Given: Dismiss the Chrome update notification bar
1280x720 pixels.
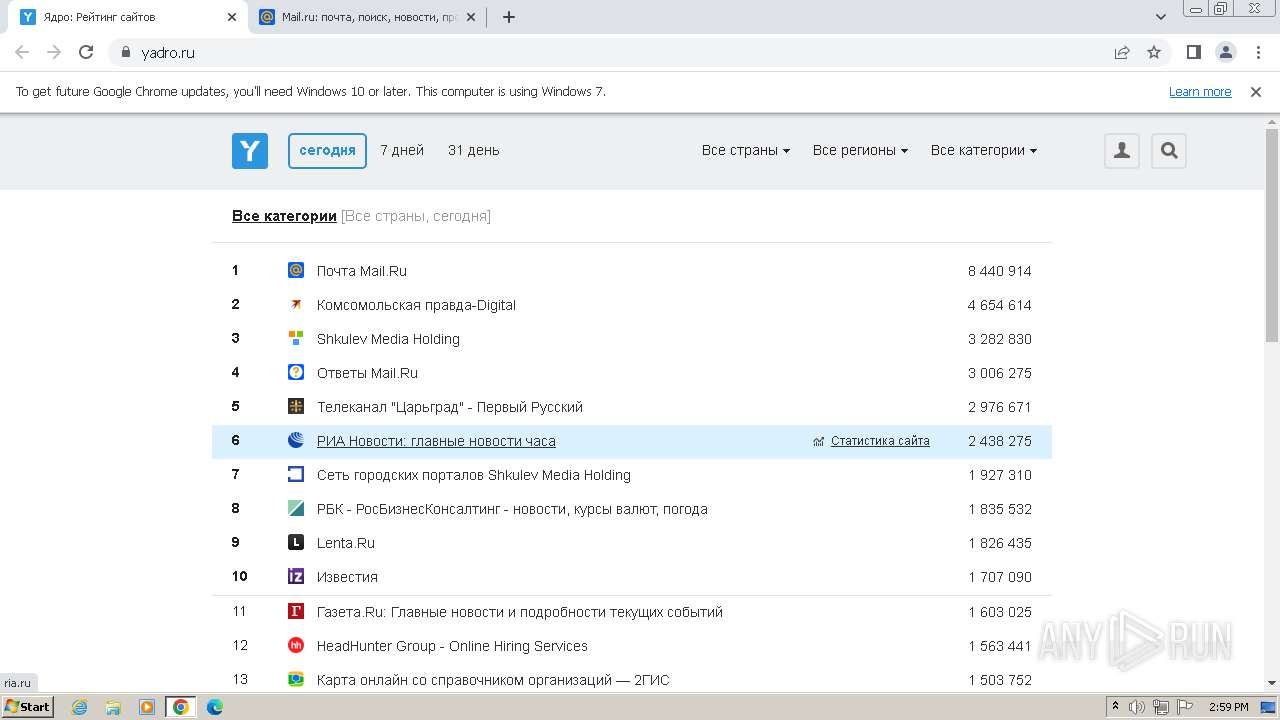Looking at the screenshot, I should click(1256, 91).
